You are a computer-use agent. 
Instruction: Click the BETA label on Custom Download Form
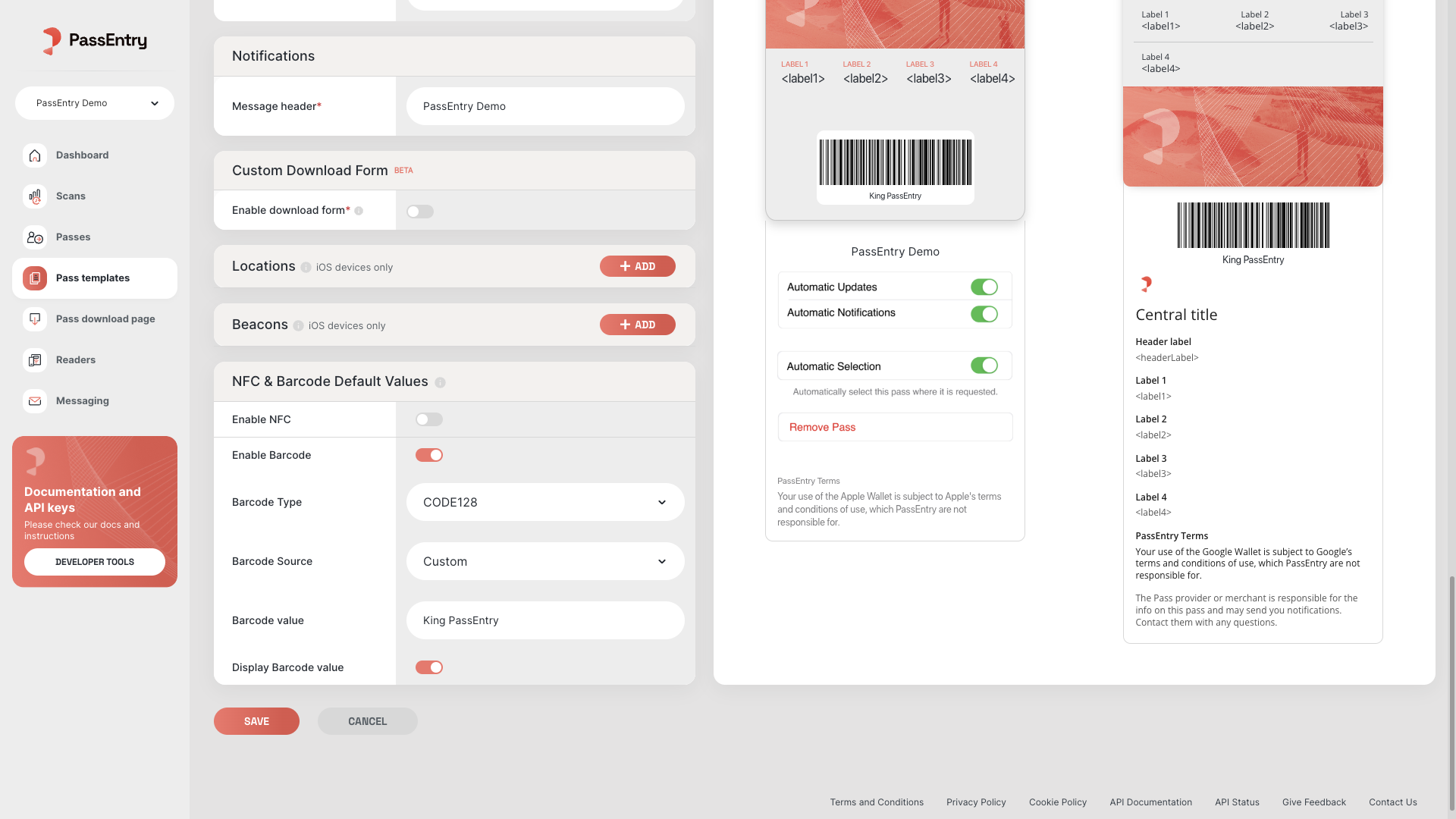click(x=403, y=171)
